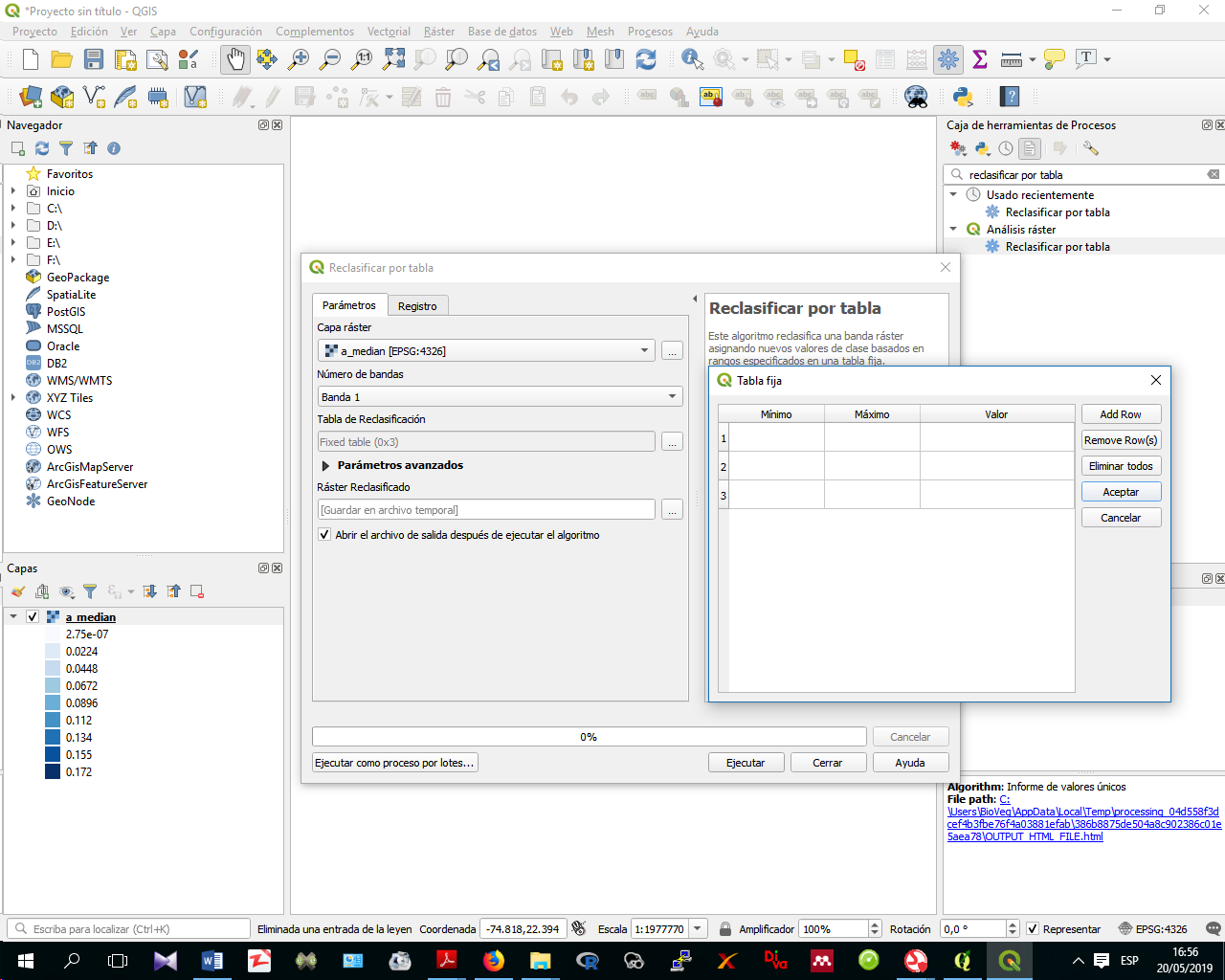Open Data Source Manager in the layers toolbar
This screenshot has width=1225, height=980.
[x=31, y=97]
